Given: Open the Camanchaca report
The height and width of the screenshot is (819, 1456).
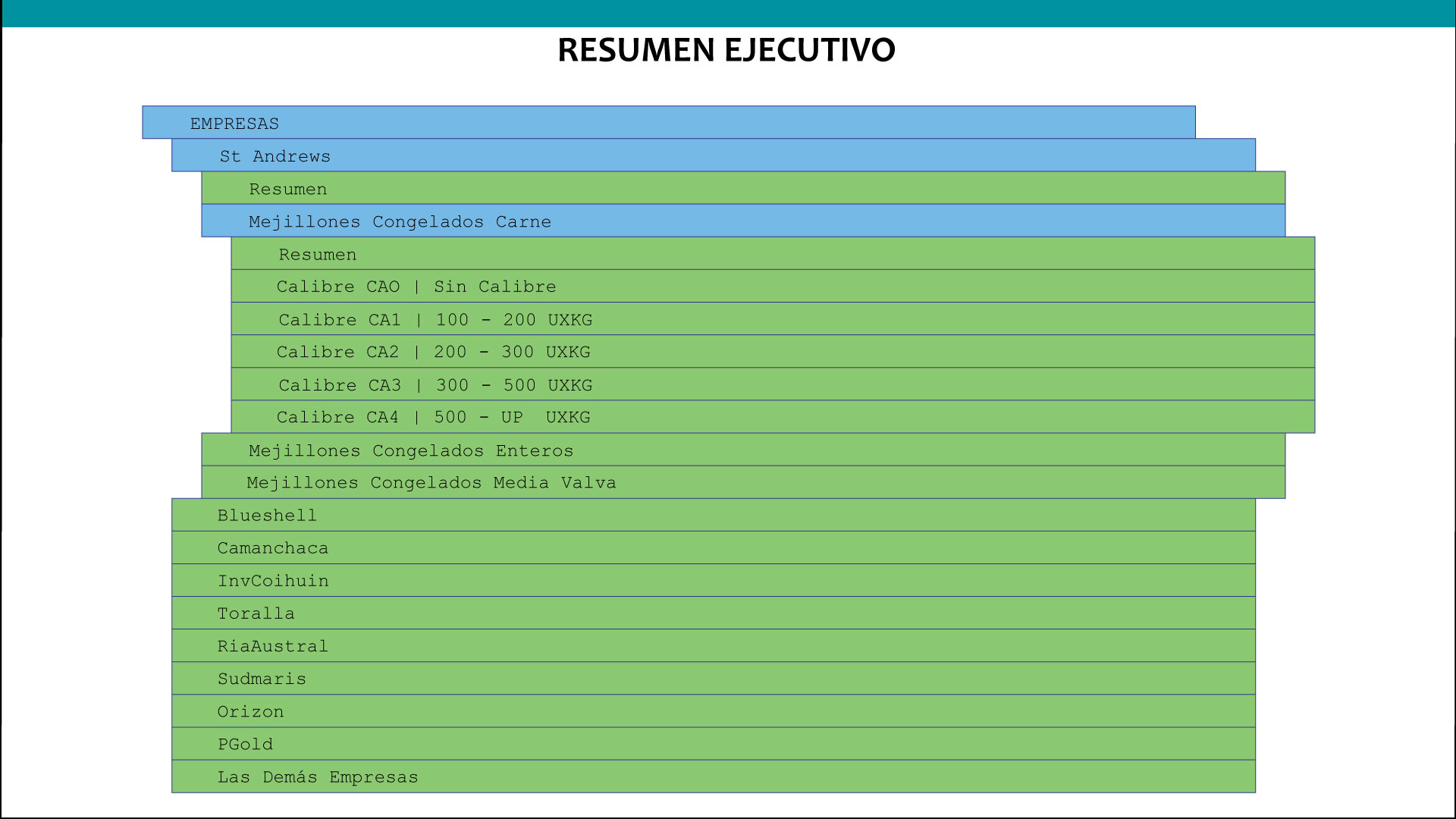Looking at the screenshot, I should (273, 548).
